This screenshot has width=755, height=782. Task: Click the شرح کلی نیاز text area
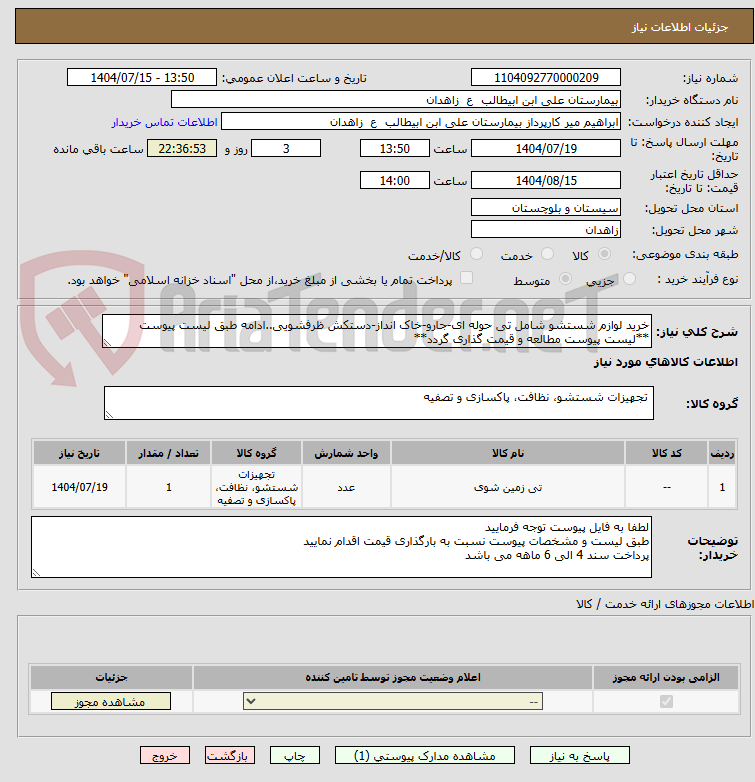(x=377, y=331)
